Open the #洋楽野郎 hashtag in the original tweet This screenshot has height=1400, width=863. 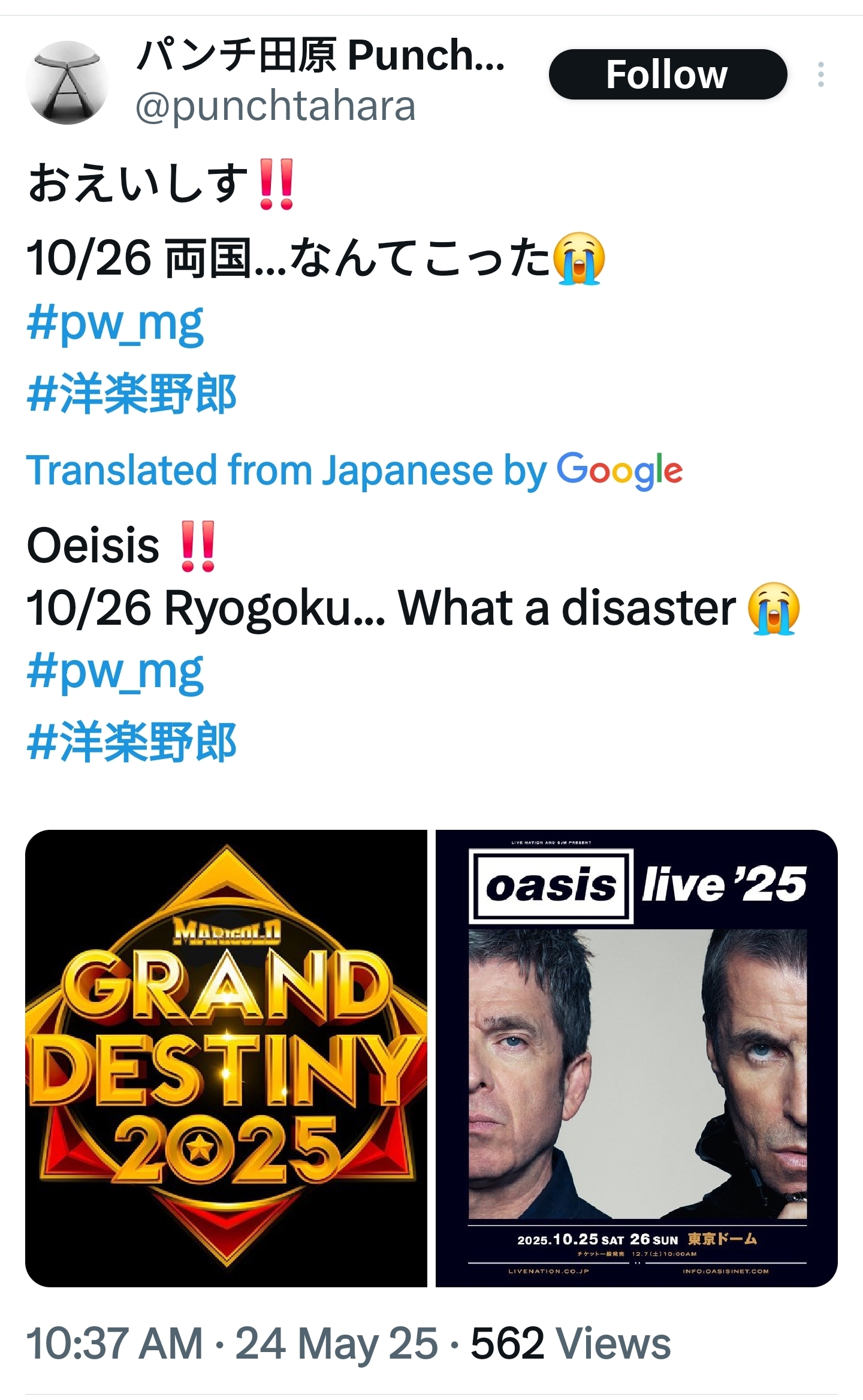coord(132,394)
